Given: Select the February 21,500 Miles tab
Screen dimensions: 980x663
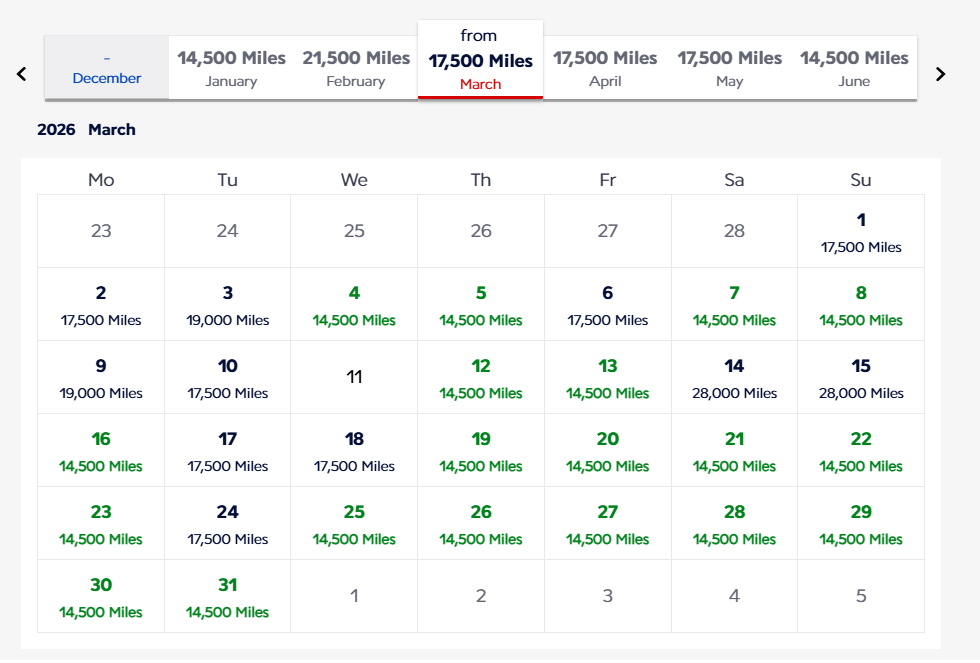Looking at the screenshot, I should [355, 67].
